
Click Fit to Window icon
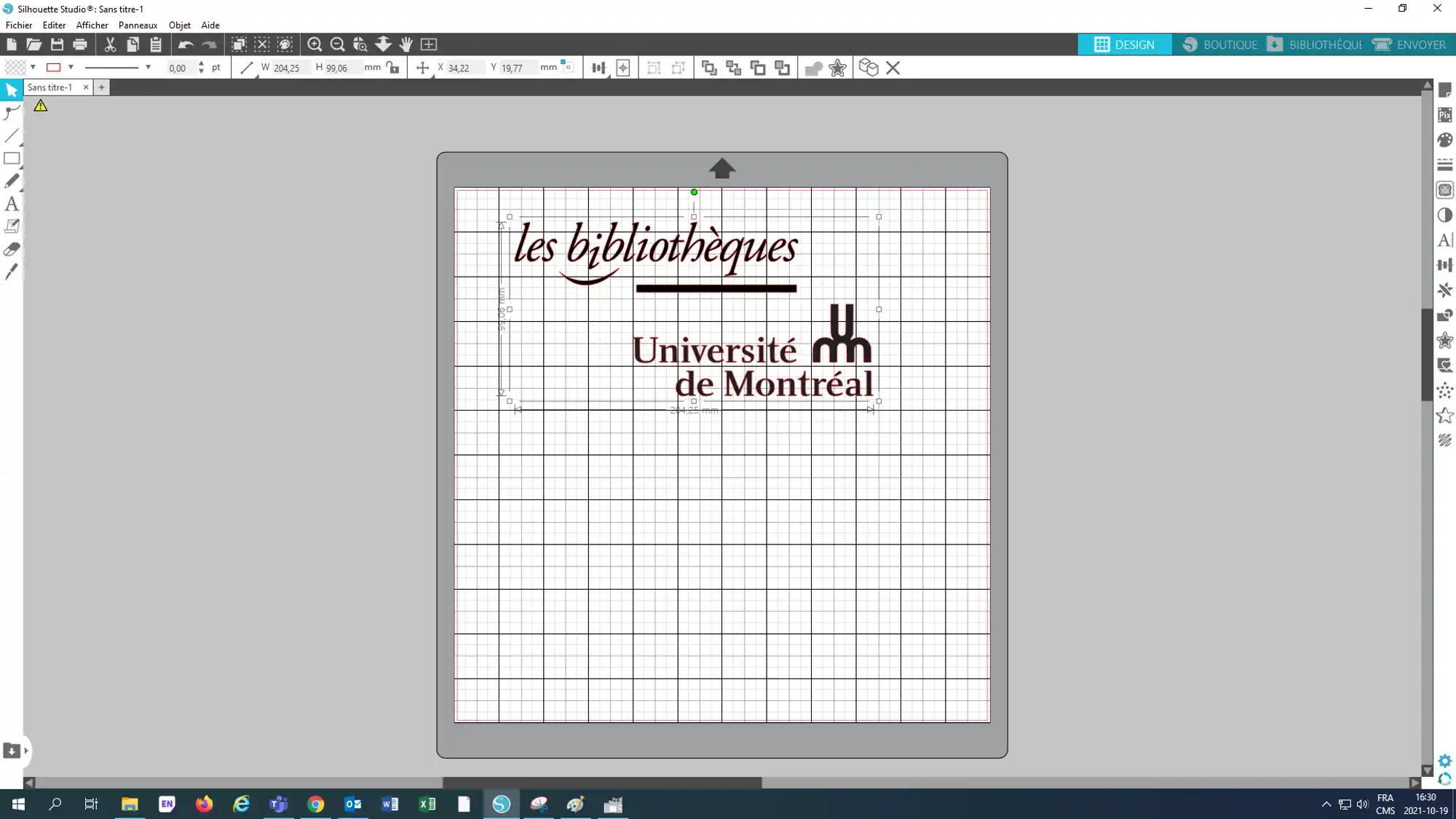(x=429, y=44)
